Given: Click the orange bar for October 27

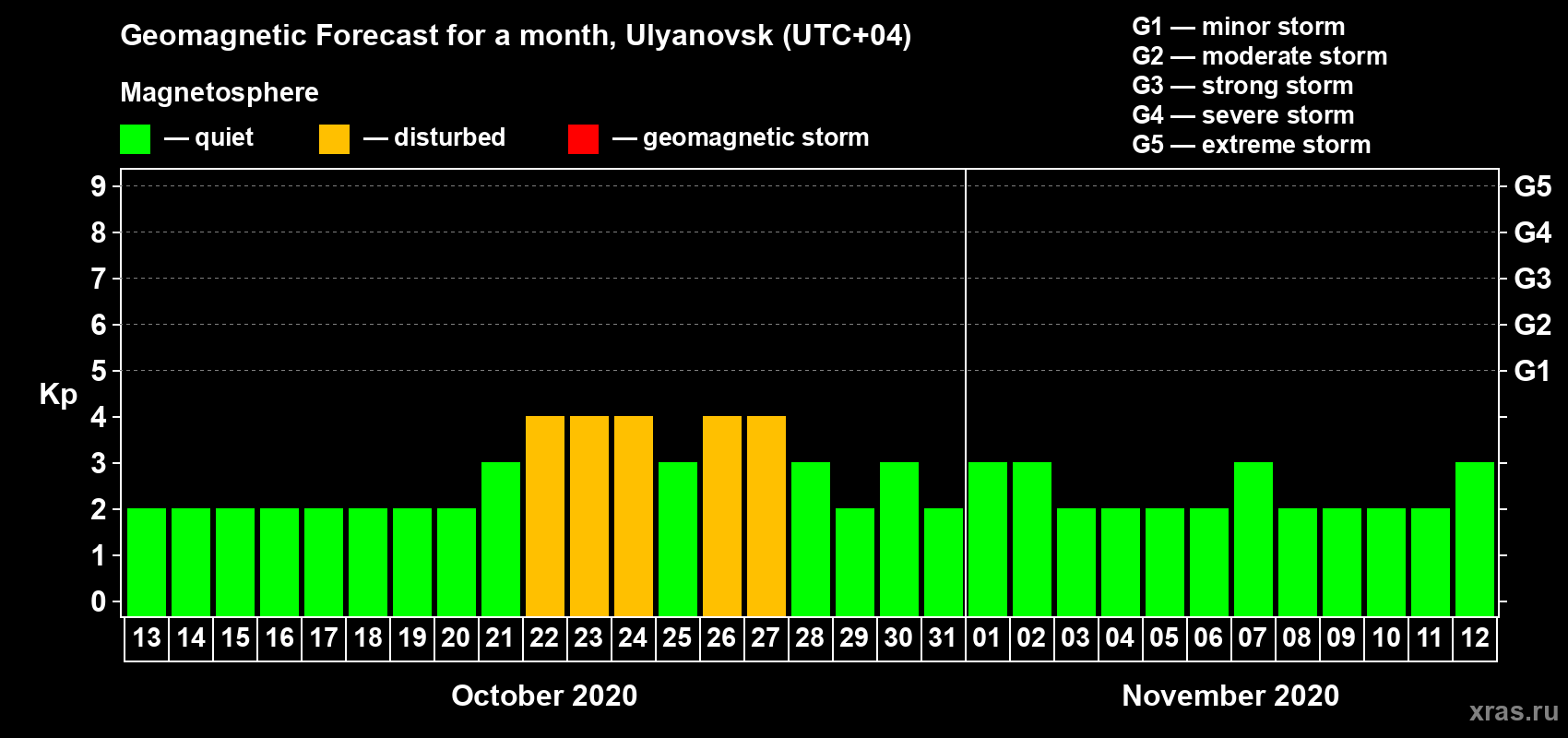Looking at the screenshot, I should tap(766, 516).
